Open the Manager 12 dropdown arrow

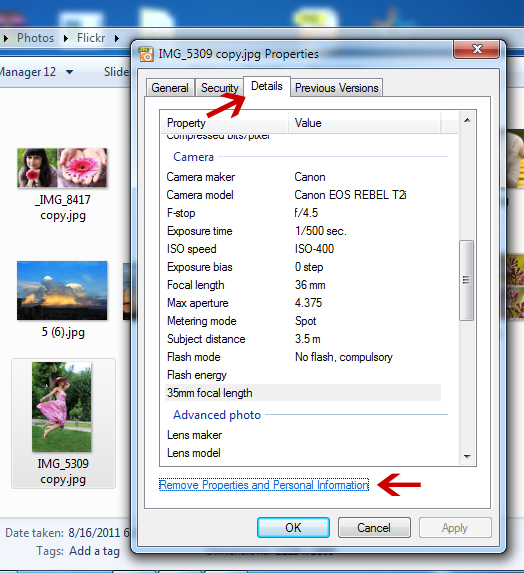tap(69, 72)
